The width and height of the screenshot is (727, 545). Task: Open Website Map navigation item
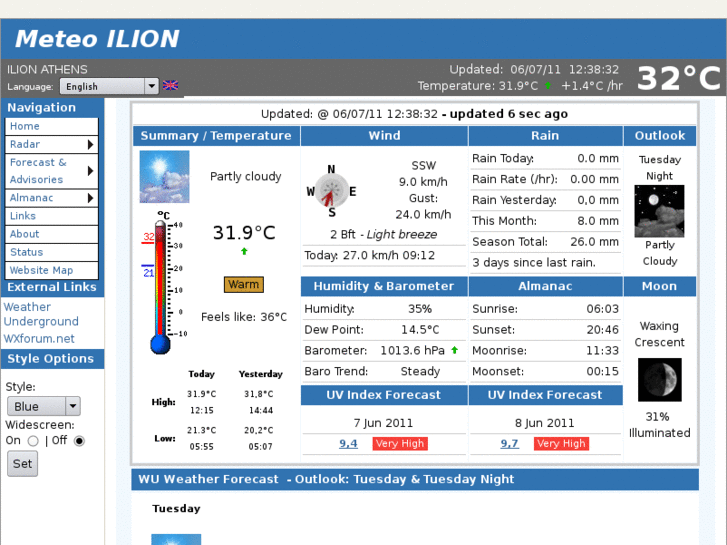(x=51, y=270)
